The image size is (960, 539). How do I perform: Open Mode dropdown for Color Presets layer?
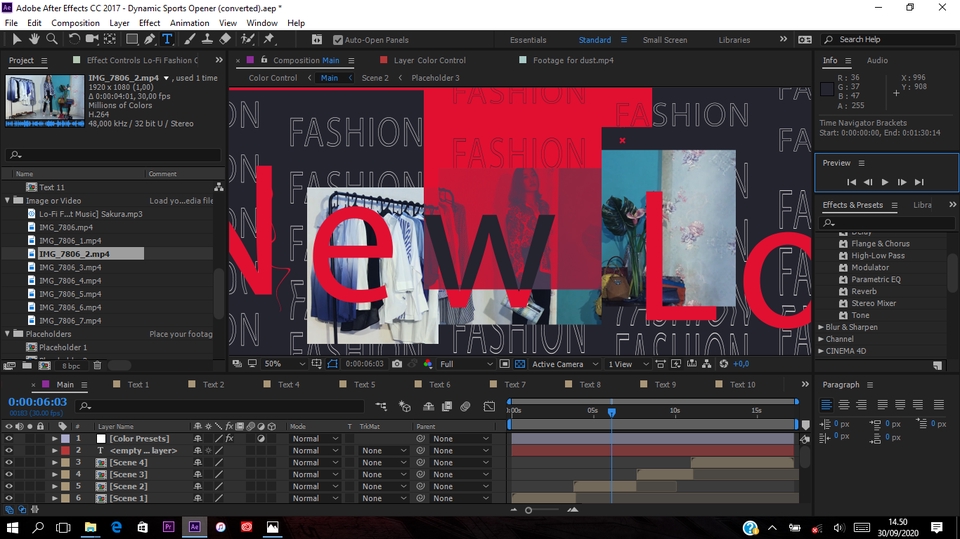tap(315, 439)
